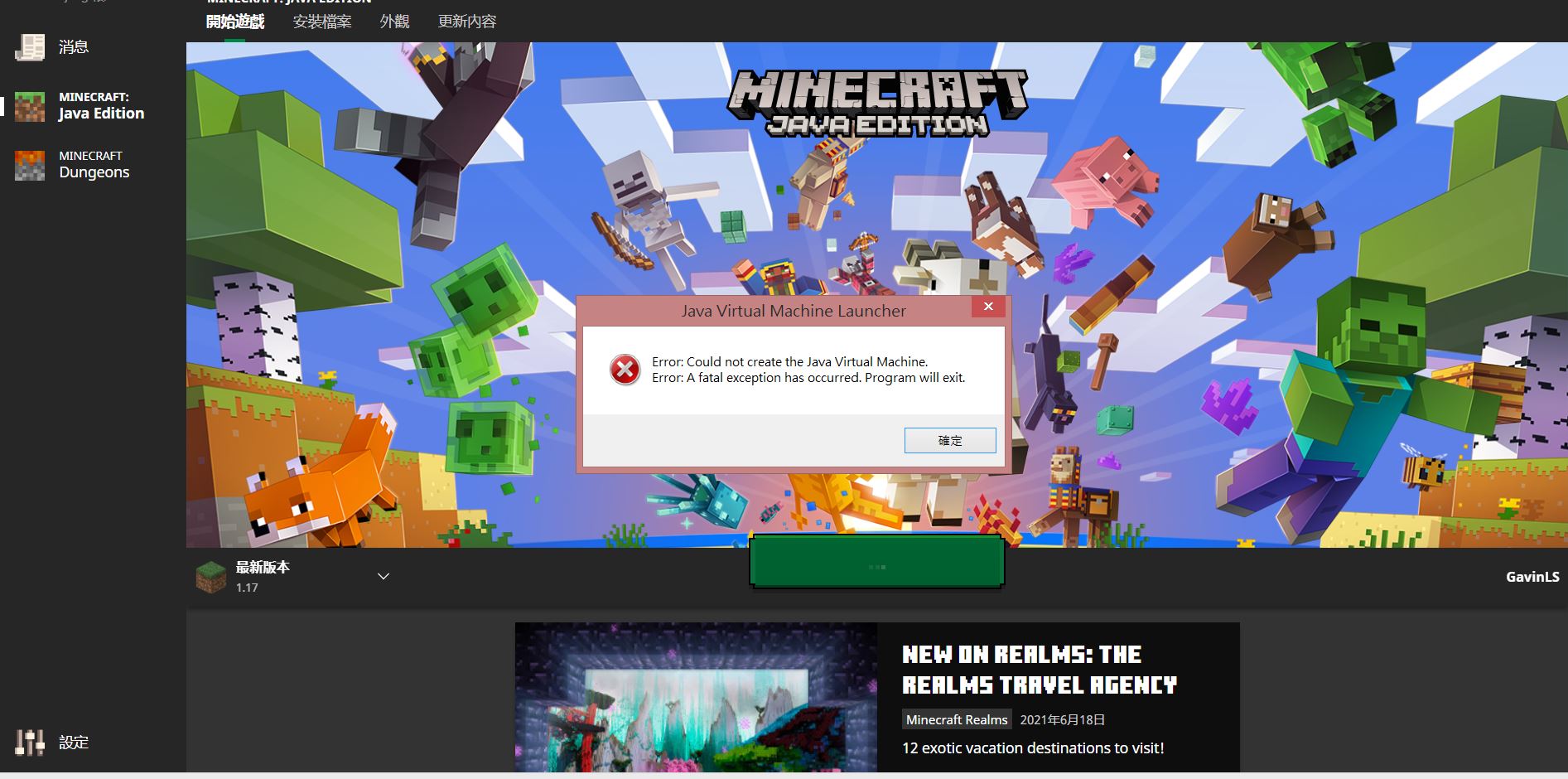
Task: Click the Java Virtual Machine Launcher title bar
Action: coord(793,311)
